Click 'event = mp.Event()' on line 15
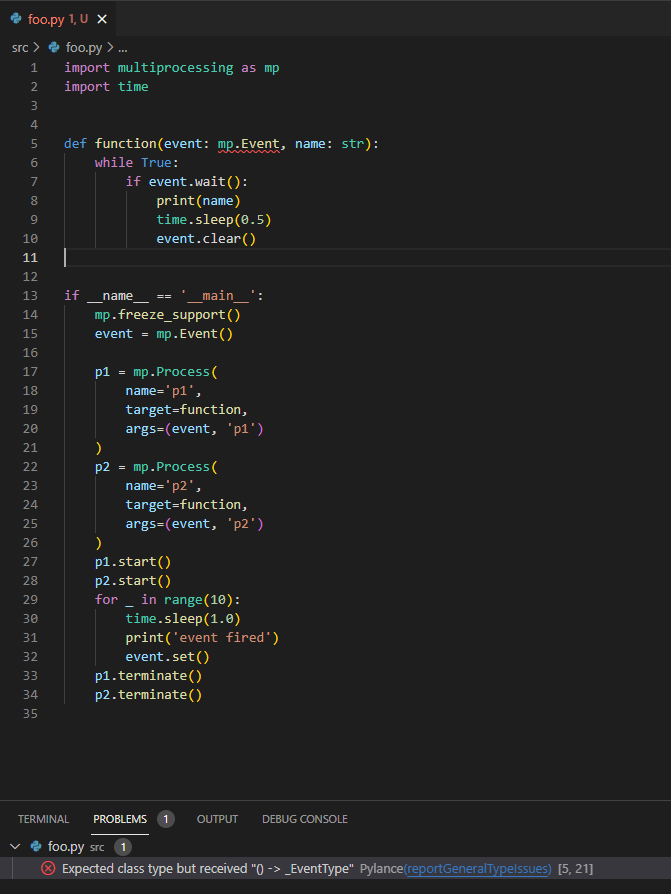Screen dimensions: 671x894 click(x=164, y=334)
